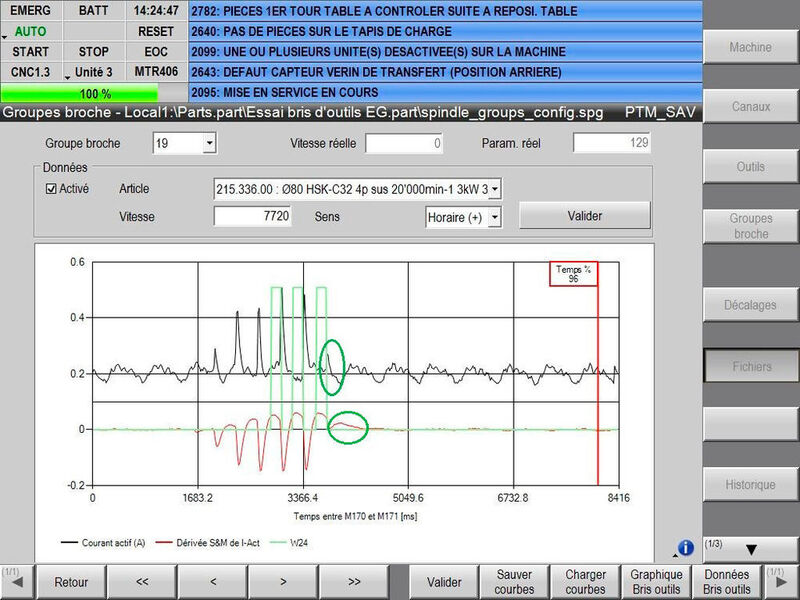This screenshot has height=600, width=800.
Task: Open Données Bris outils
Action: click(x=727, y=582)
